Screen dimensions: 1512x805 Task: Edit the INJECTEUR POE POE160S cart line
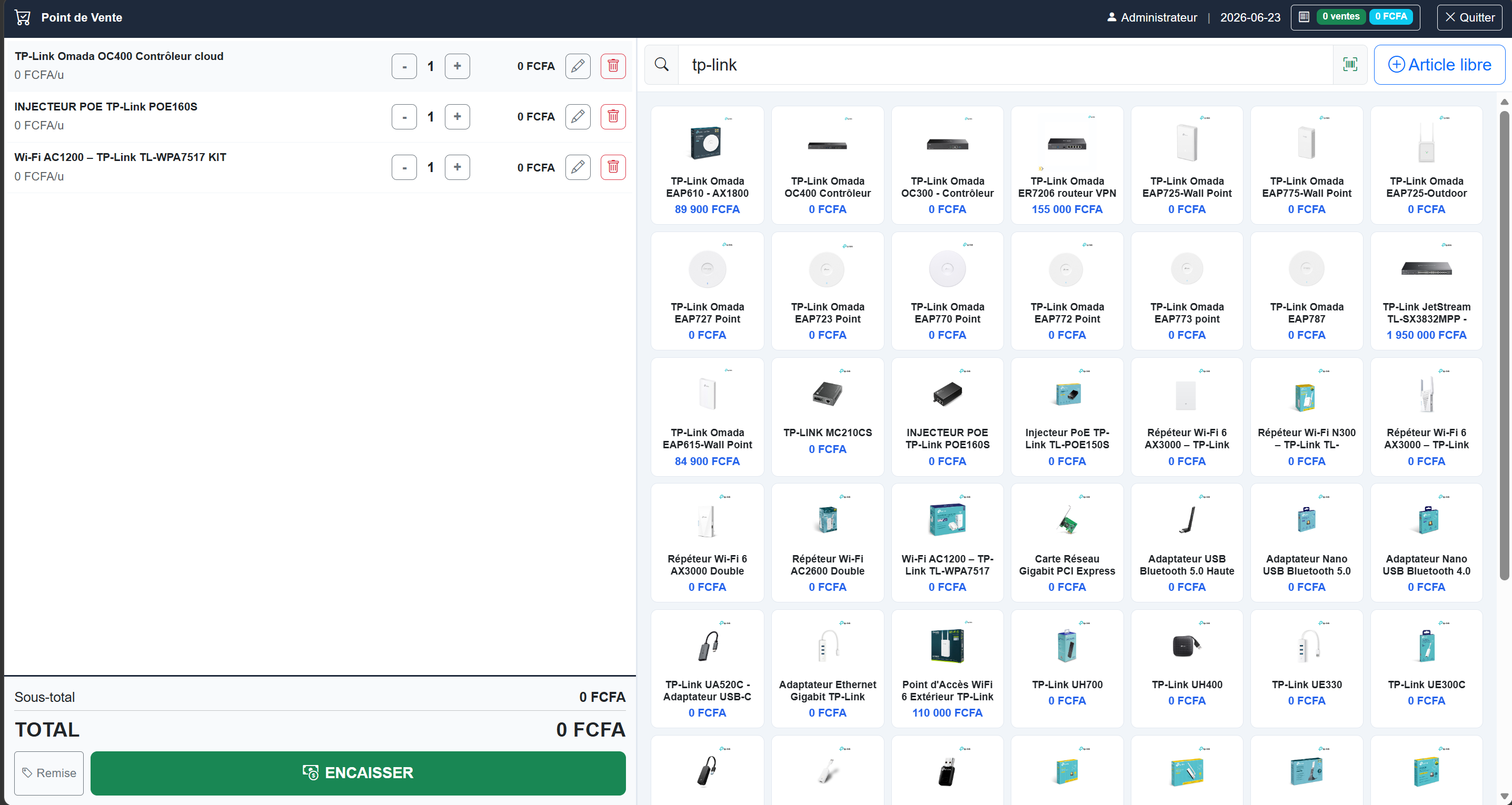[x=578, y=116]
